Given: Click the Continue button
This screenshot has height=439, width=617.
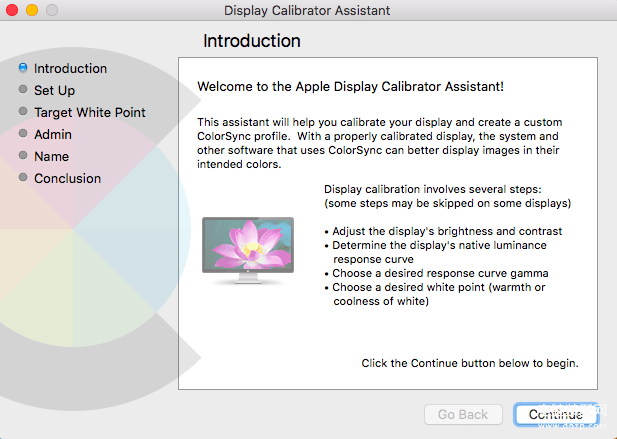Looking at the screenshot, I should tap(556, 414).
